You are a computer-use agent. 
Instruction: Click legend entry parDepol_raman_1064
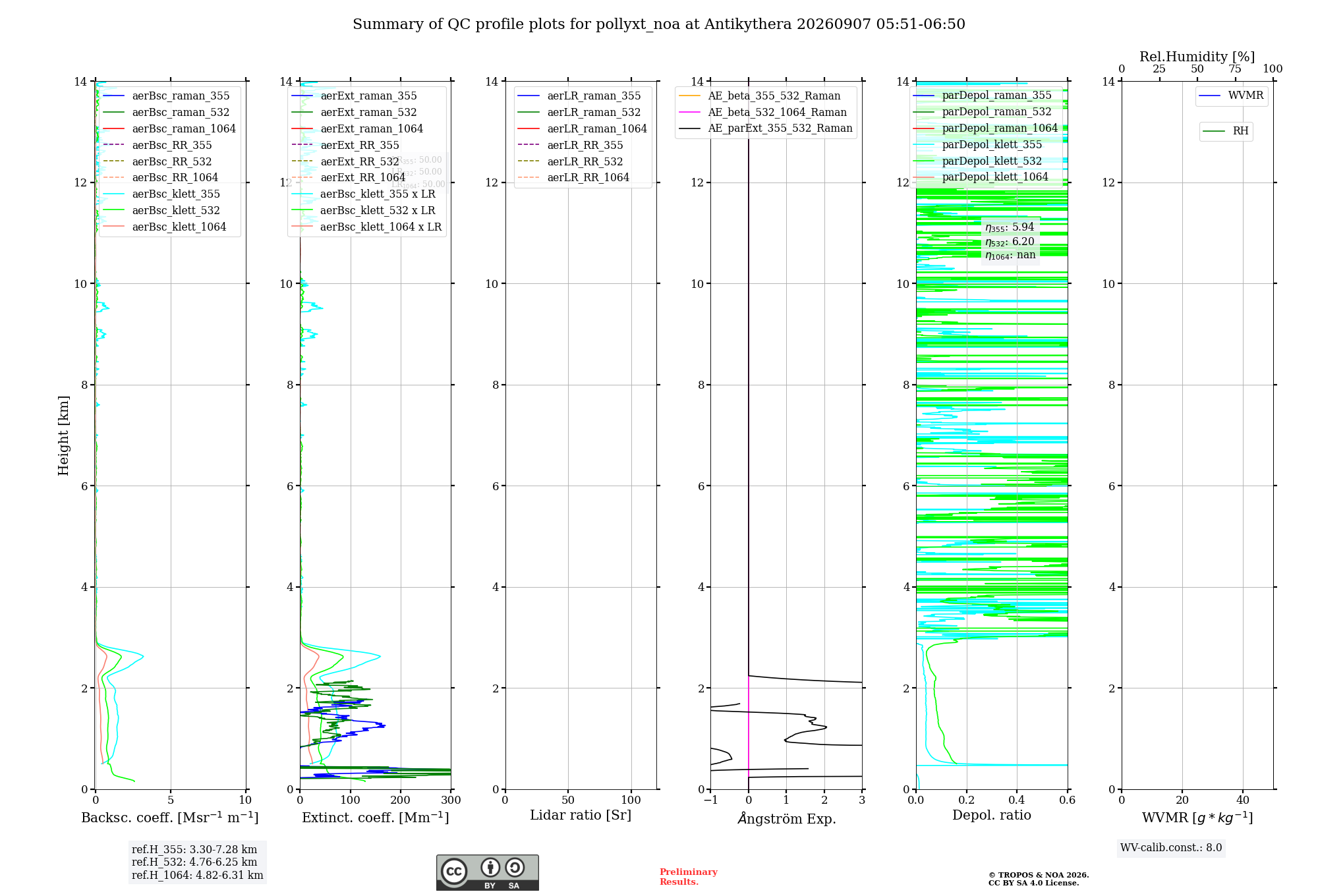[x=986, y=128]
